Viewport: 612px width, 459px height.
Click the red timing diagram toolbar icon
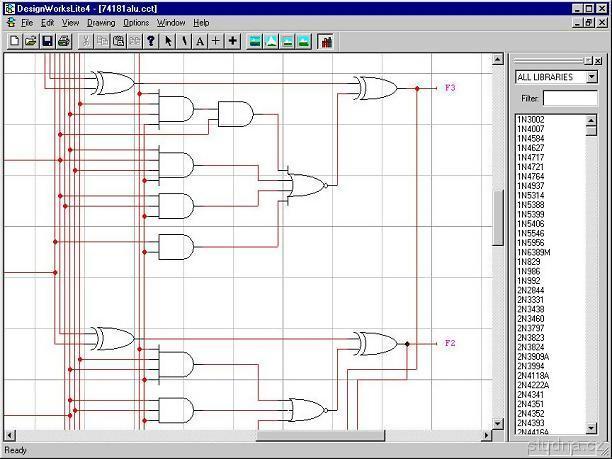click(326, 41)
